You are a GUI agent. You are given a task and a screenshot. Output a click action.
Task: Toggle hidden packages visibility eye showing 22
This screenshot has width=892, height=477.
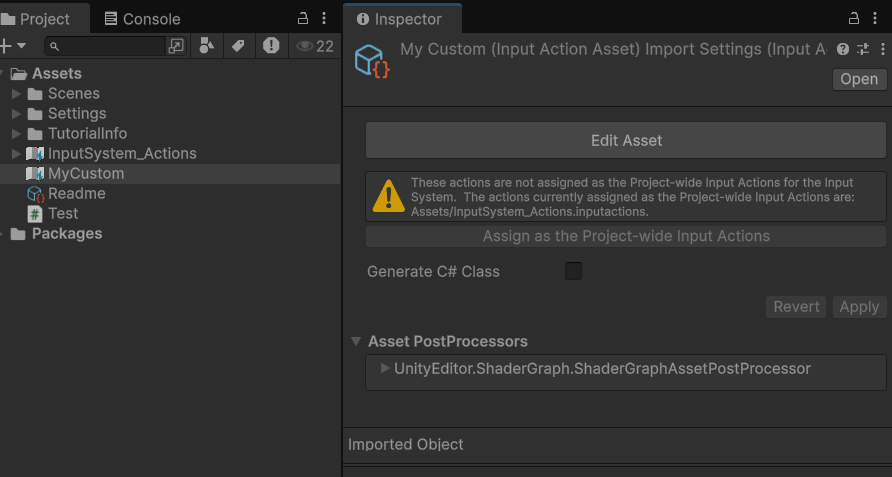[x=315, y=46]
